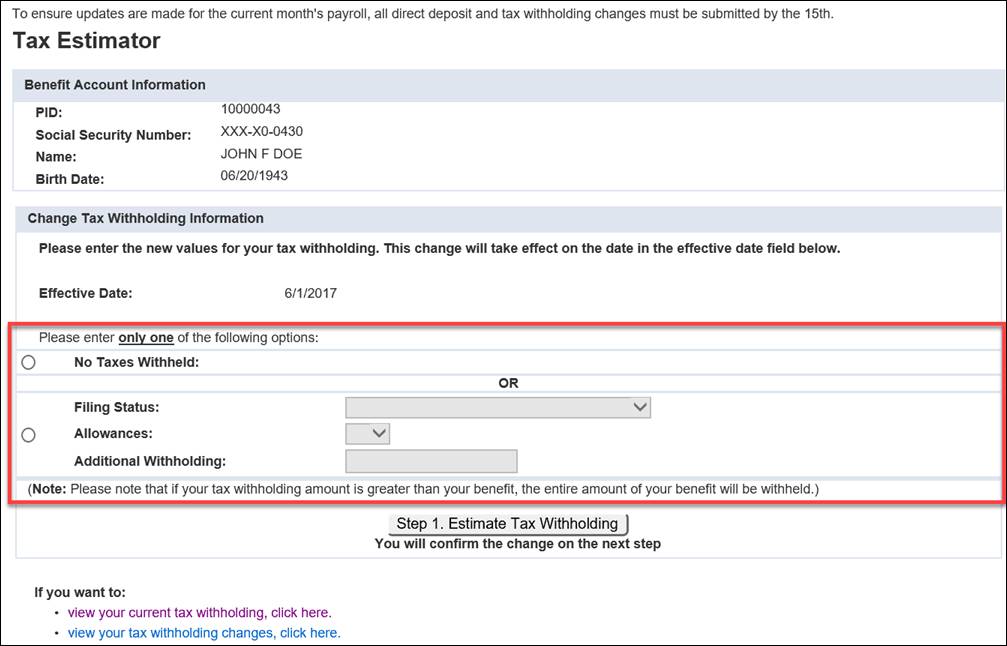Viewport: 1007px width, 646px height.
Task: Expand the Allowances dropdown
Action: pos(367,434)
